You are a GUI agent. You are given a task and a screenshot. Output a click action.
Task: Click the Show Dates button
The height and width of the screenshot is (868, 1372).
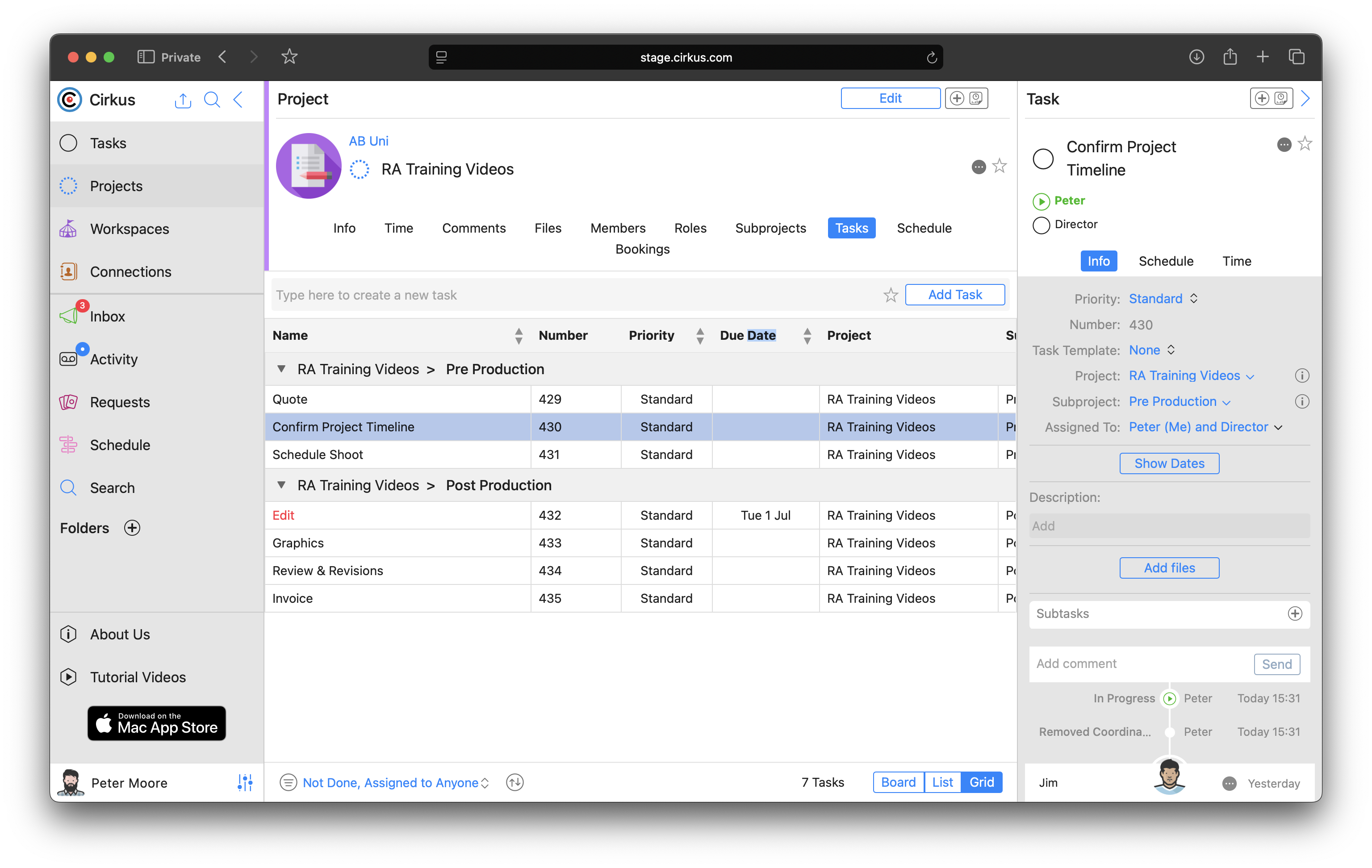[1169, 463]
